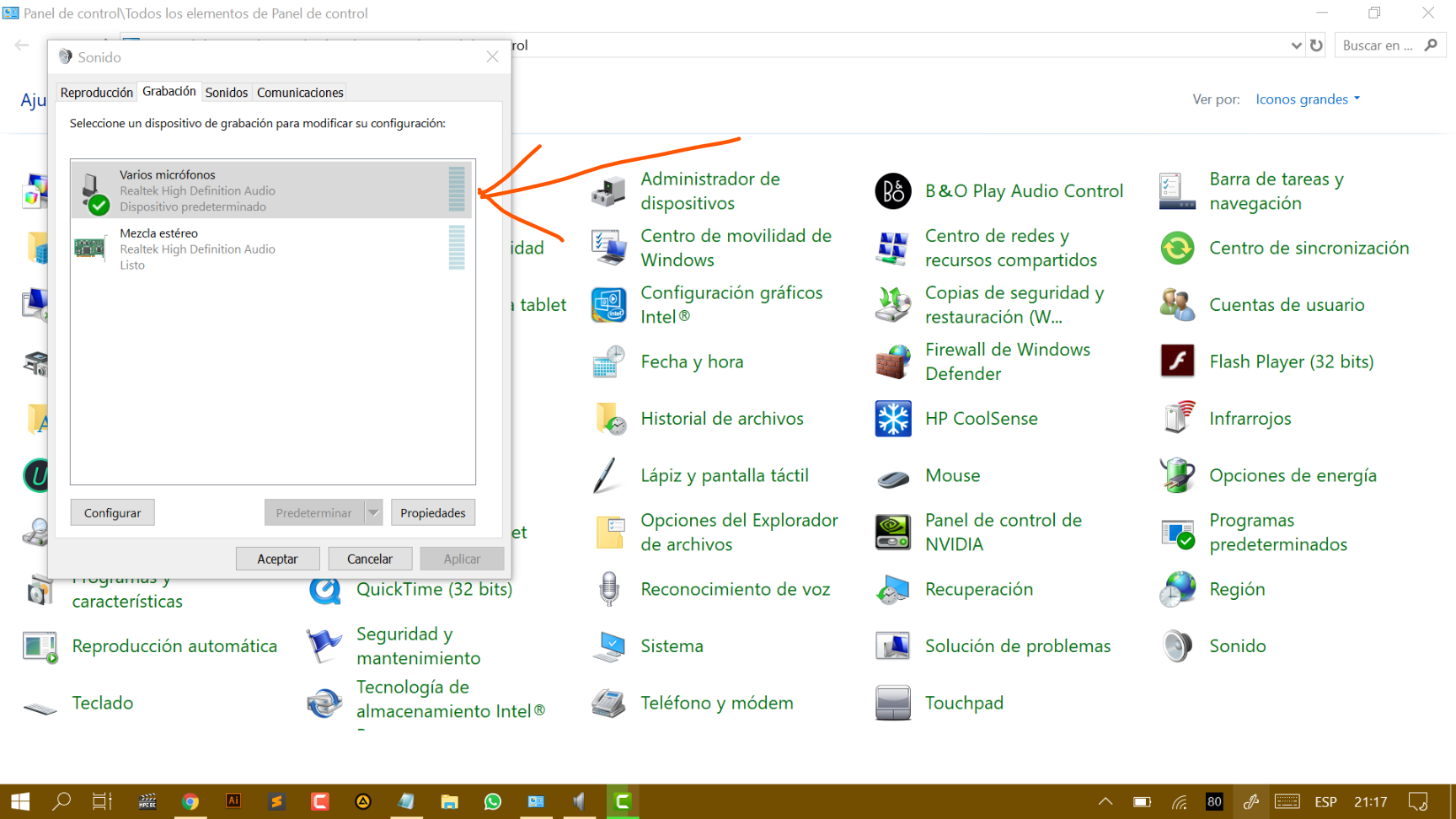Open the HP CoolSense snowflake icon
This screenshot has height=819, width=1456.
pos(892,418)
